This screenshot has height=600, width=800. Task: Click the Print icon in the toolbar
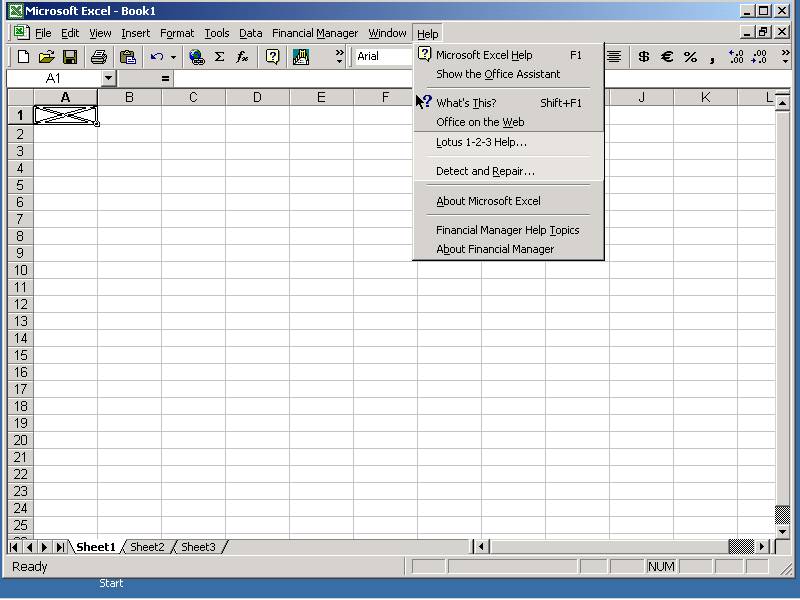(99, 57)
